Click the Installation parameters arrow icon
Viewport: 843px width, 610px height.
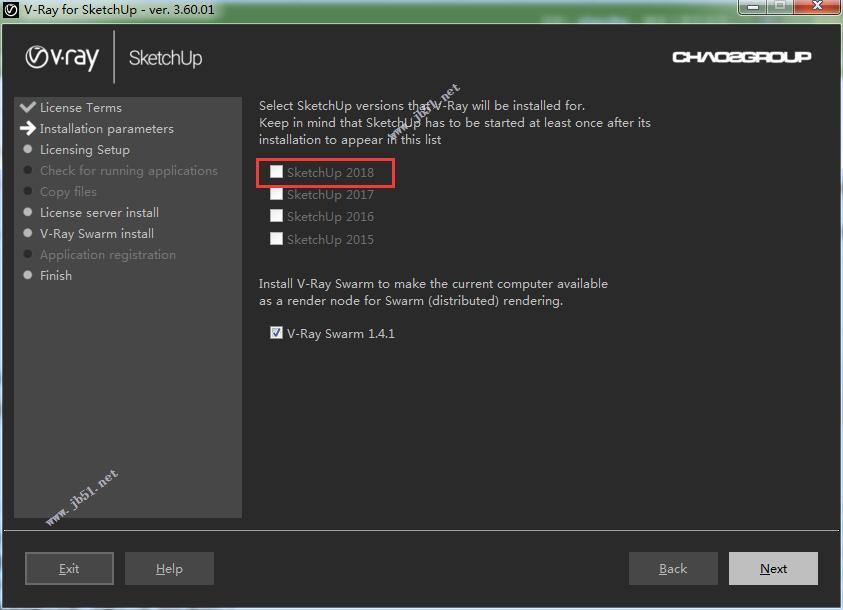tap(27, 128)
